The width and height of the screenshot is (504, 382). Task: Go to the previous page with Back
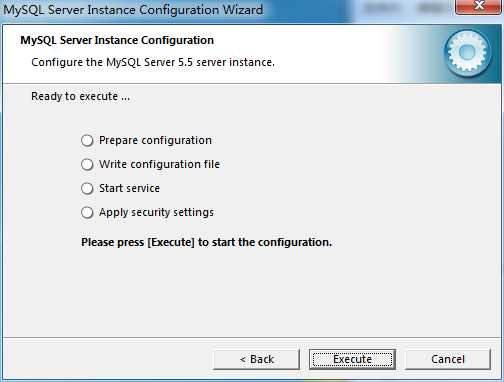click(256, 359)
